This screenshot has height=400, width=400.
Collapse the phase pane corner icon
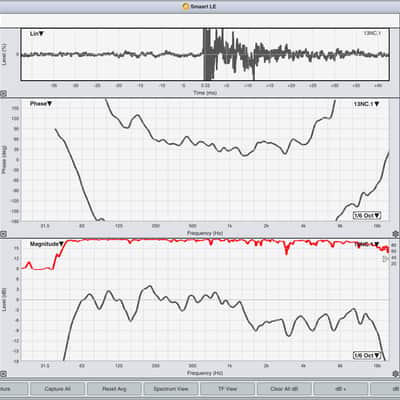tap(3, 234)
